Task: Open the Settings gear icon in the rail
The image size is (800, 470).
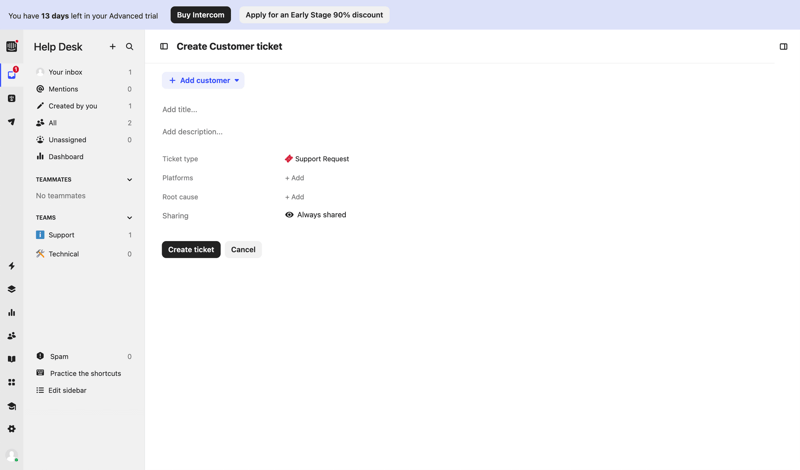Action: pos(11,429)
